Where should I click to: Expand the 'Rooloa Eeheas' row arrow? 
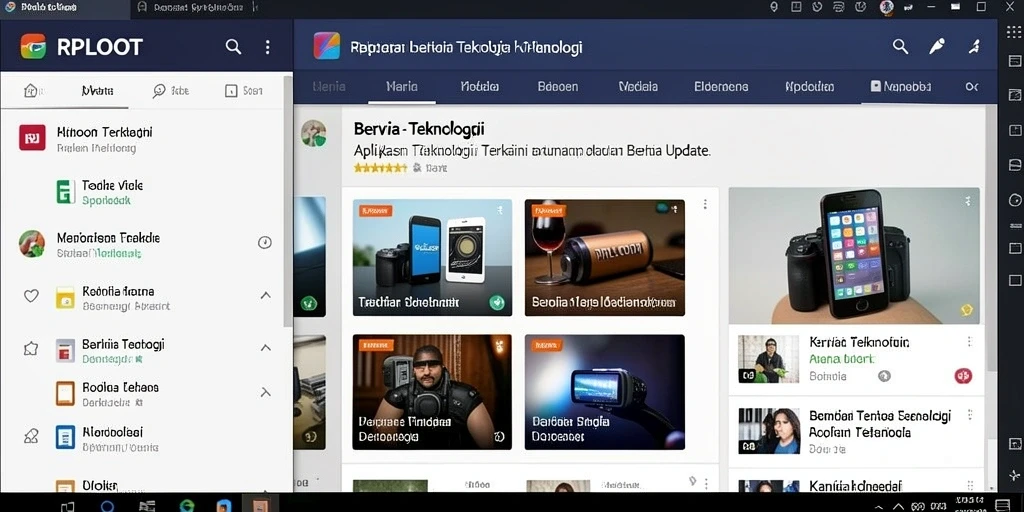coord(265,392)
